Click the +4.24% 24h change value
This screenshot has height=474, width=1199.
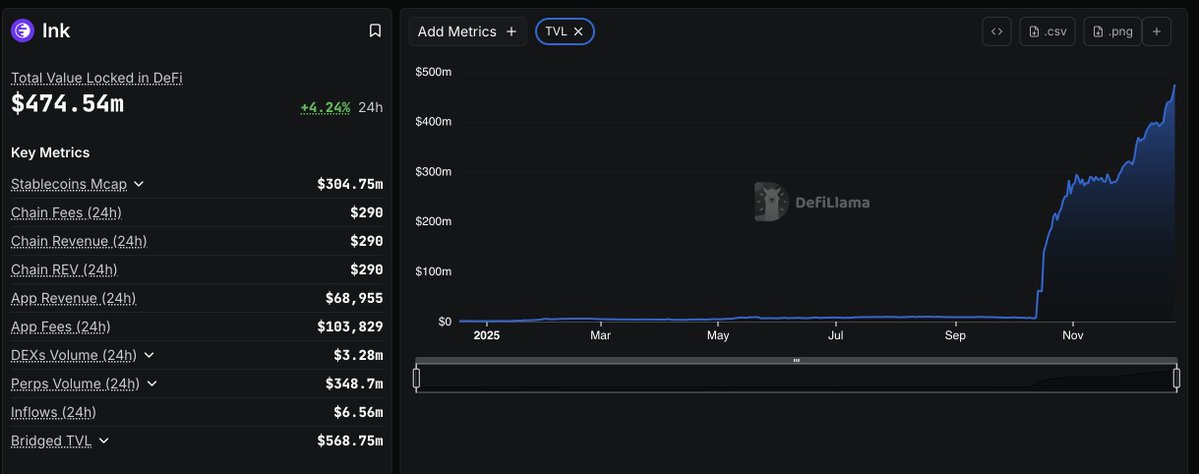(325, 107)
